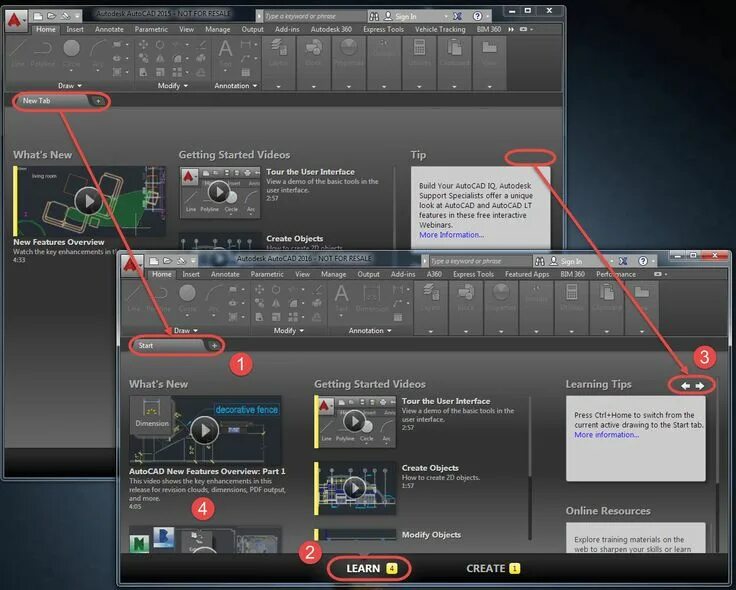This screenshot has width=736, height=590.
Task: Show hidden ribbon tabs in AutoCAD 2015
Action: click(x=511, y=29)
